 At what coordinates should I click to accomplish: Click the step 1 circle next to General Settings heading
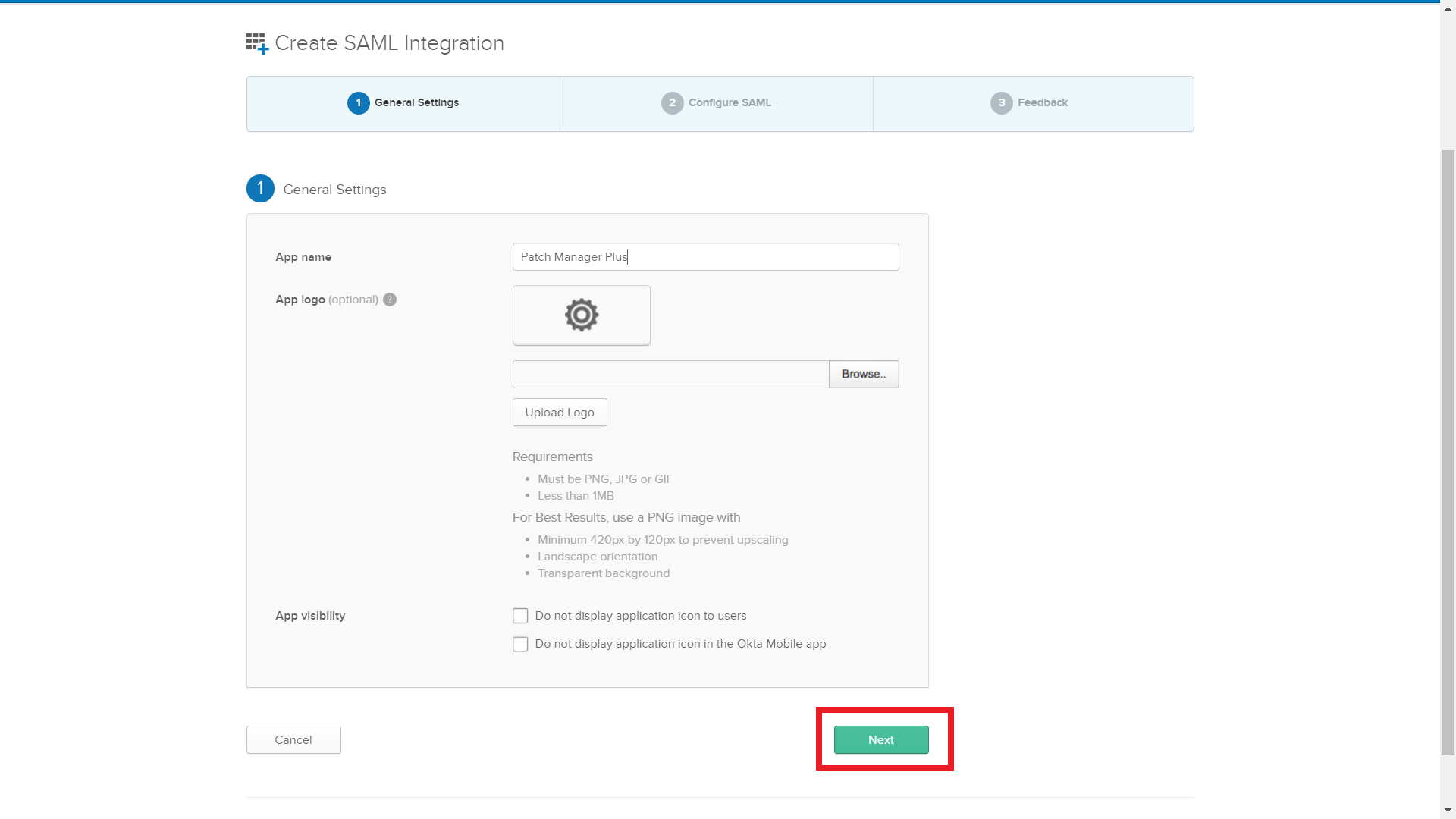tap(260, 189)
